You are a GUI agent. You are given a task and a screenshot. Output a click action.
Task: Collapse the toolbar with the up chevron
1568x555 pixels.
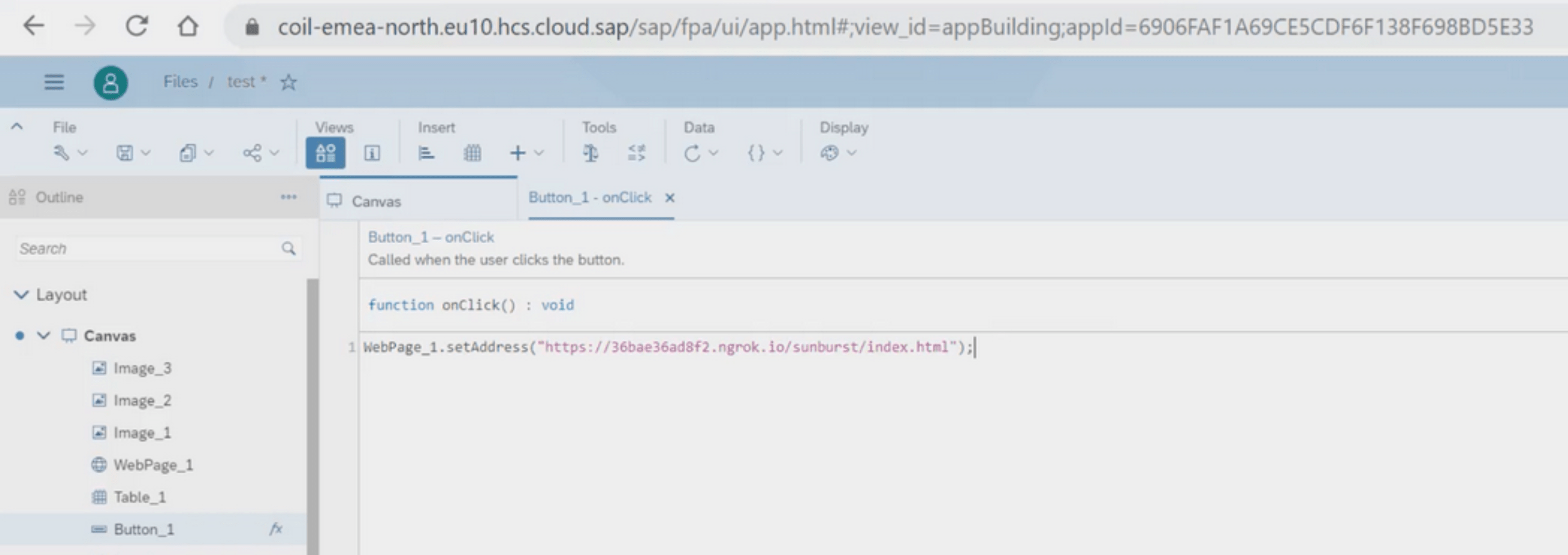[17, 126]
